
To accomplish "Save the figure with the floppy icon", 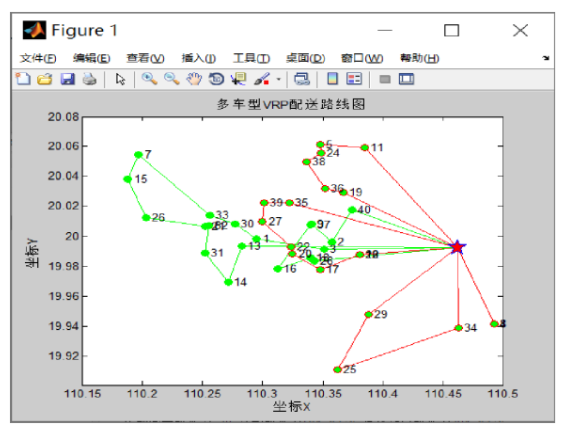I will [x=67, y=79].
